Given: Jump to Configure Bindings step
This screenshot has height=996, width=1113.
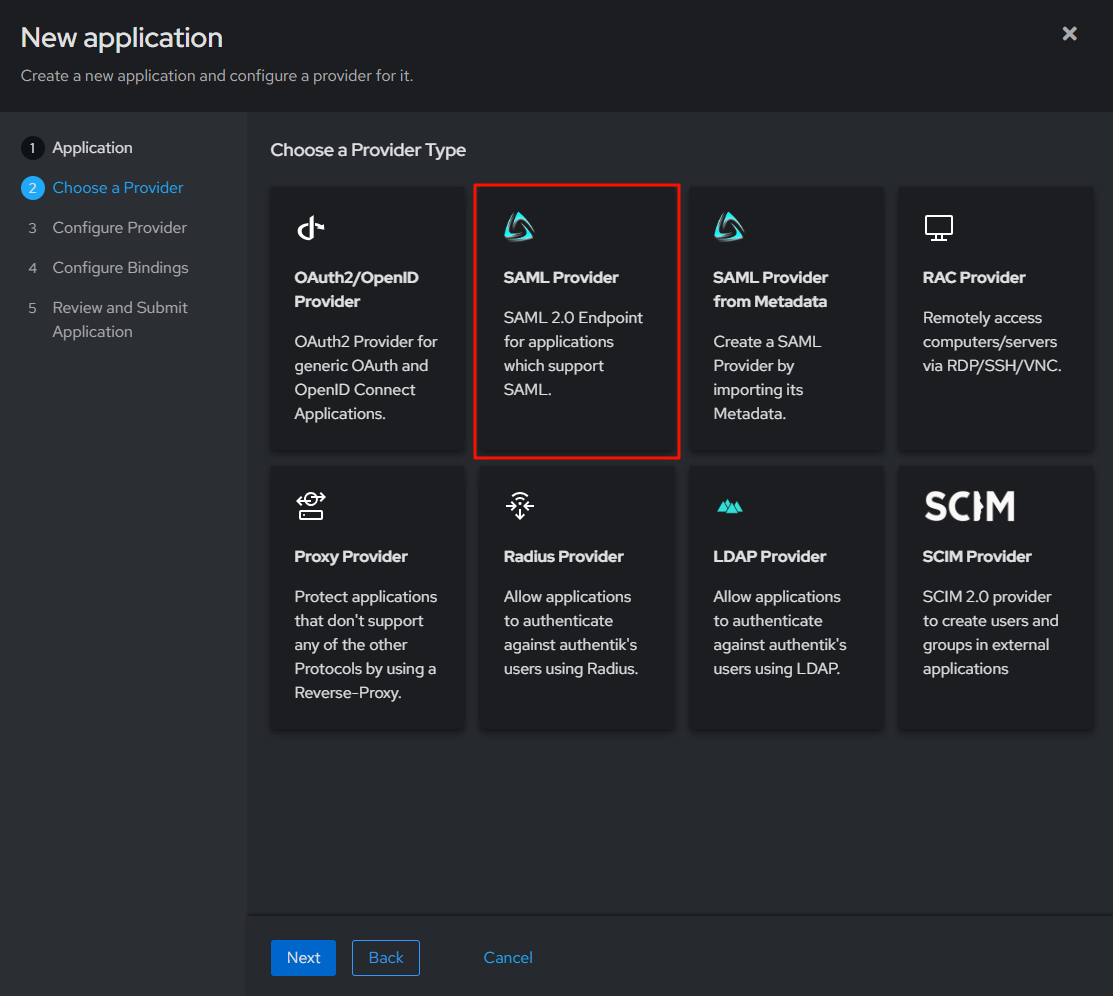Looking at the screenshot, I should 120,268.
